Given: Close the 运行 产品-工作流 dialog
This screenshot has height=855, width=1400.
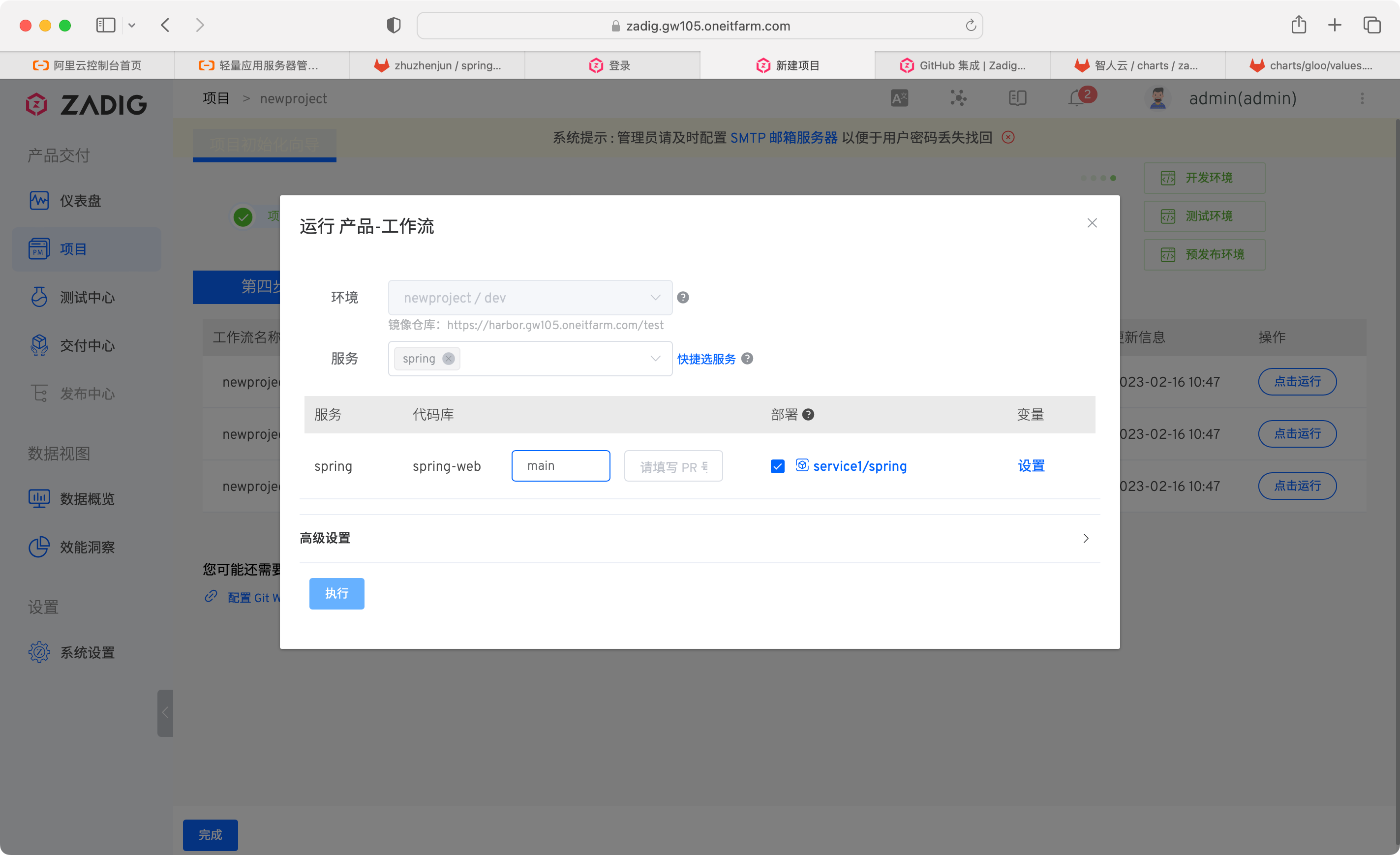Looking at the screenshot, I should pyautogui.click(x=1092, y=223).
